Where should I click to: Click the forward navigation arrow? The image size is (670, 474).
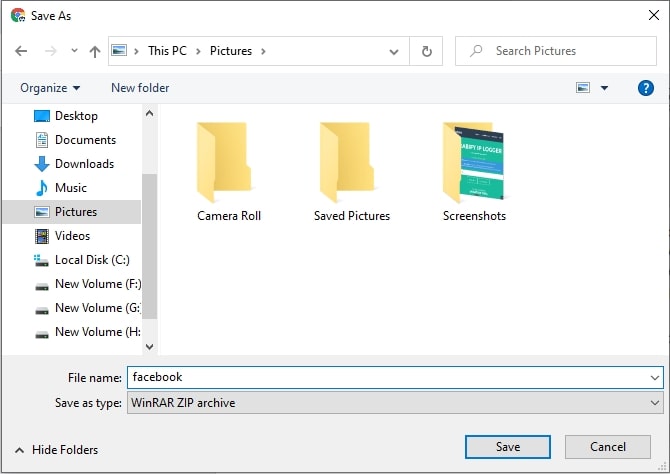(x=50, y=51)
